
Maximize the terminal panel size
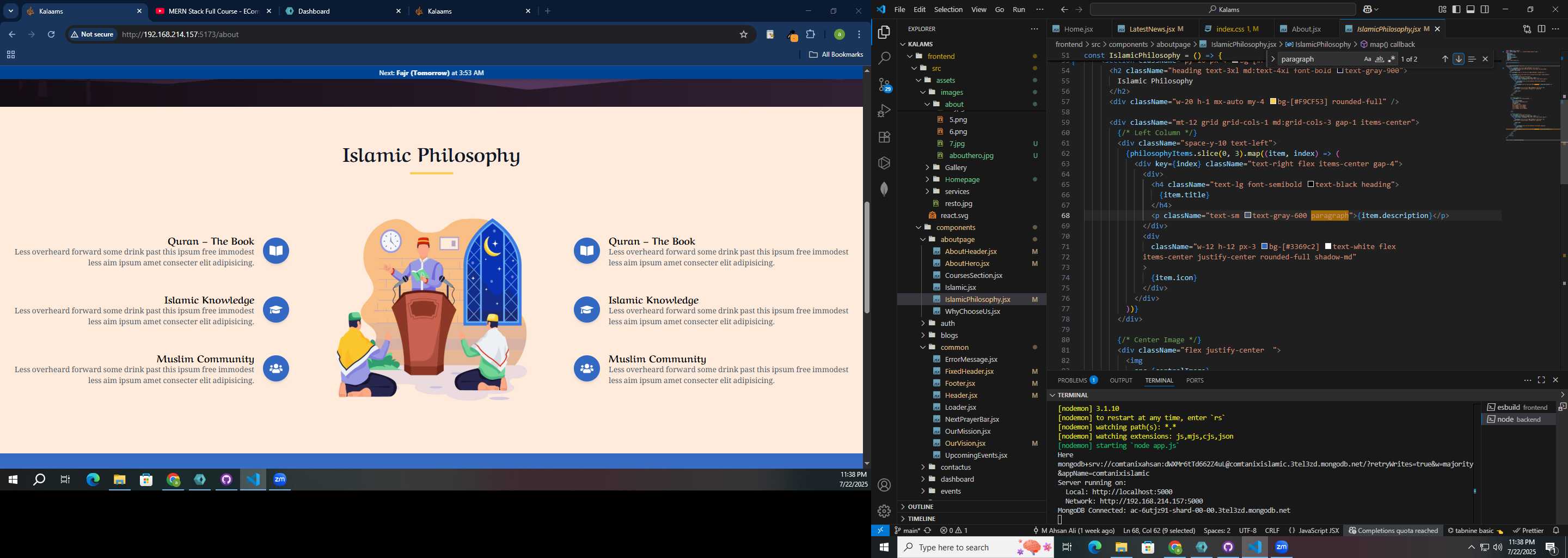pyautogui.click(x=1541, y=380)
